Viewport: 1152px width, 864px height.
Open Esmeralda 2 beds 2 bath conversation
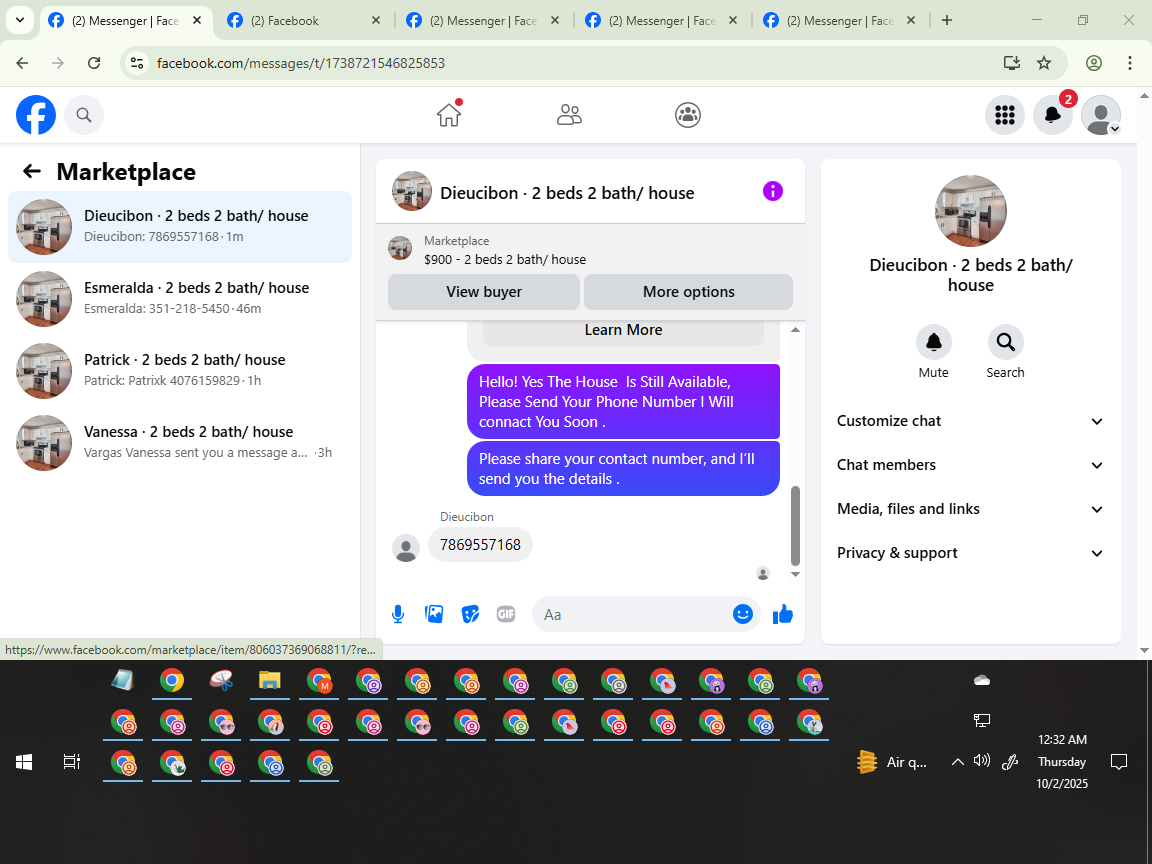180,298
